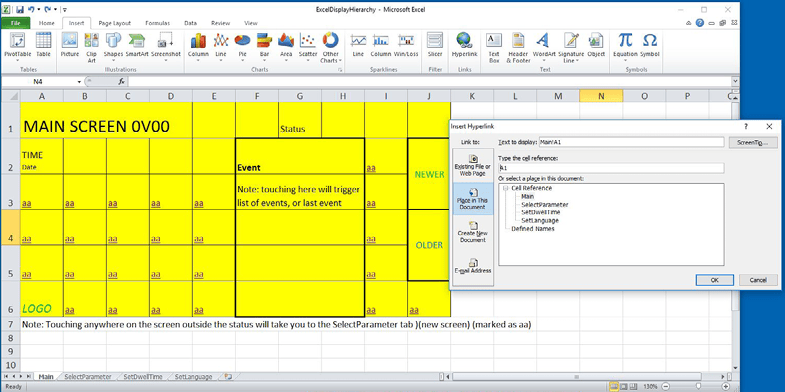
Task: Collapse the Cell Reference tree node
Action: [506, 188]
